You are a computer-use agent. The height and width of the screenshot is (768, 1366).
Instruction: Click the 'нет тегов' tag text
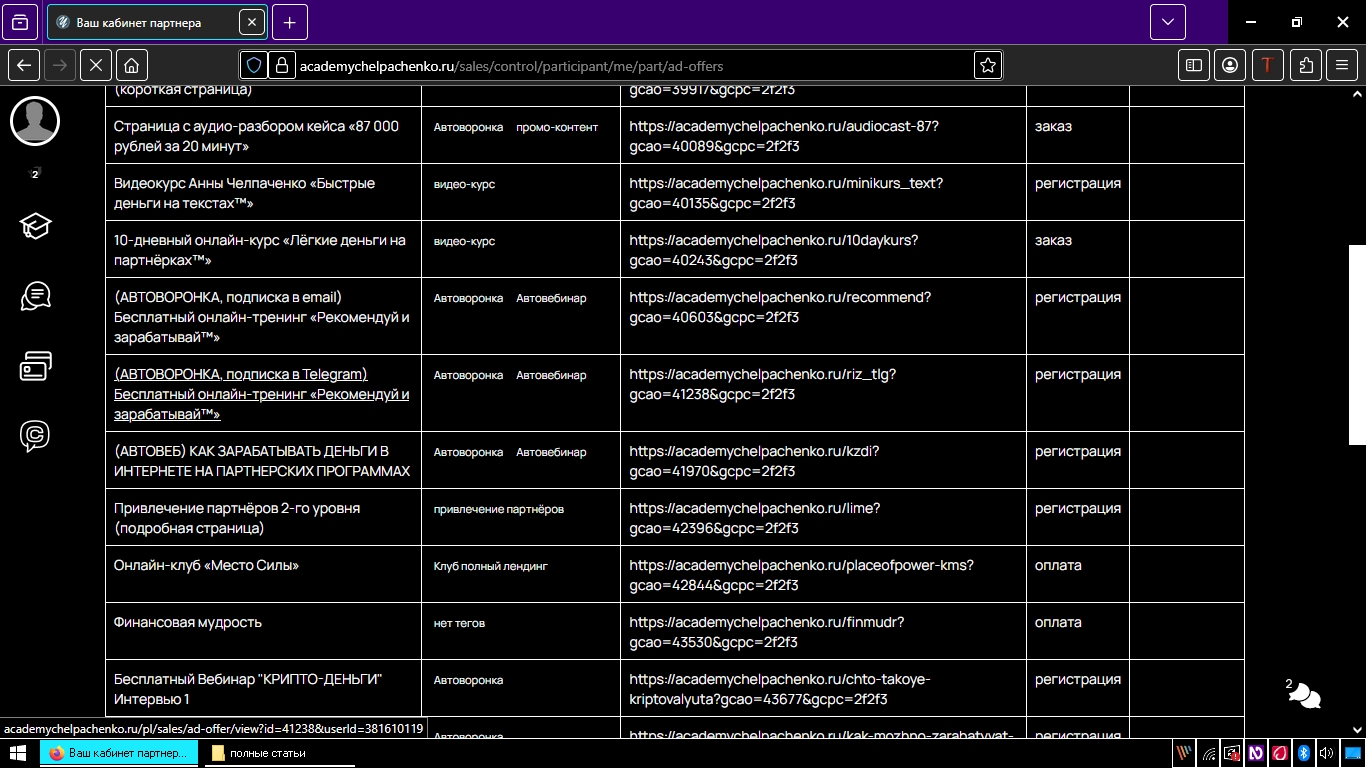[x=459, y=623]
